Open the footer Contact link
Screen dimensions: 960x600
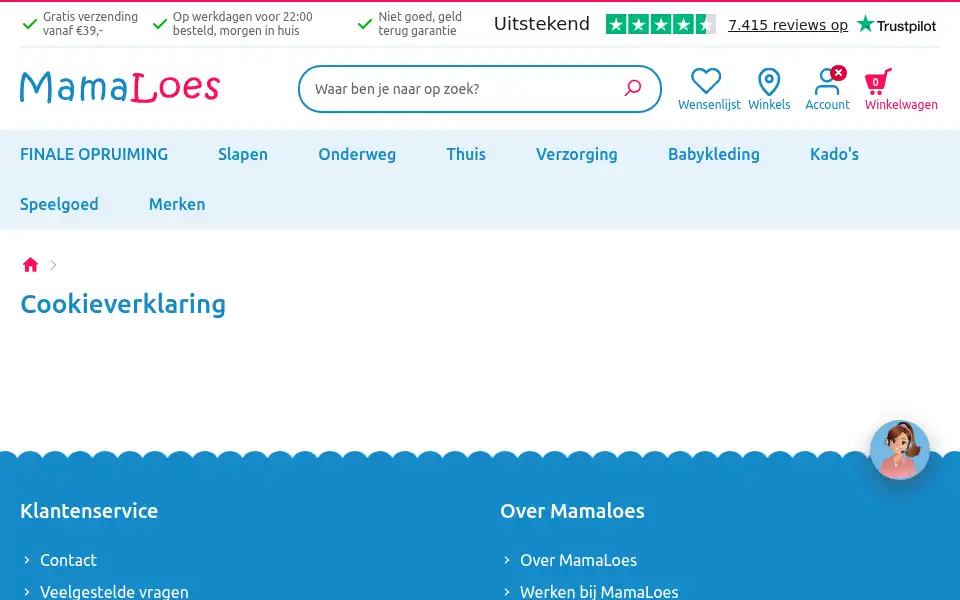69,560
